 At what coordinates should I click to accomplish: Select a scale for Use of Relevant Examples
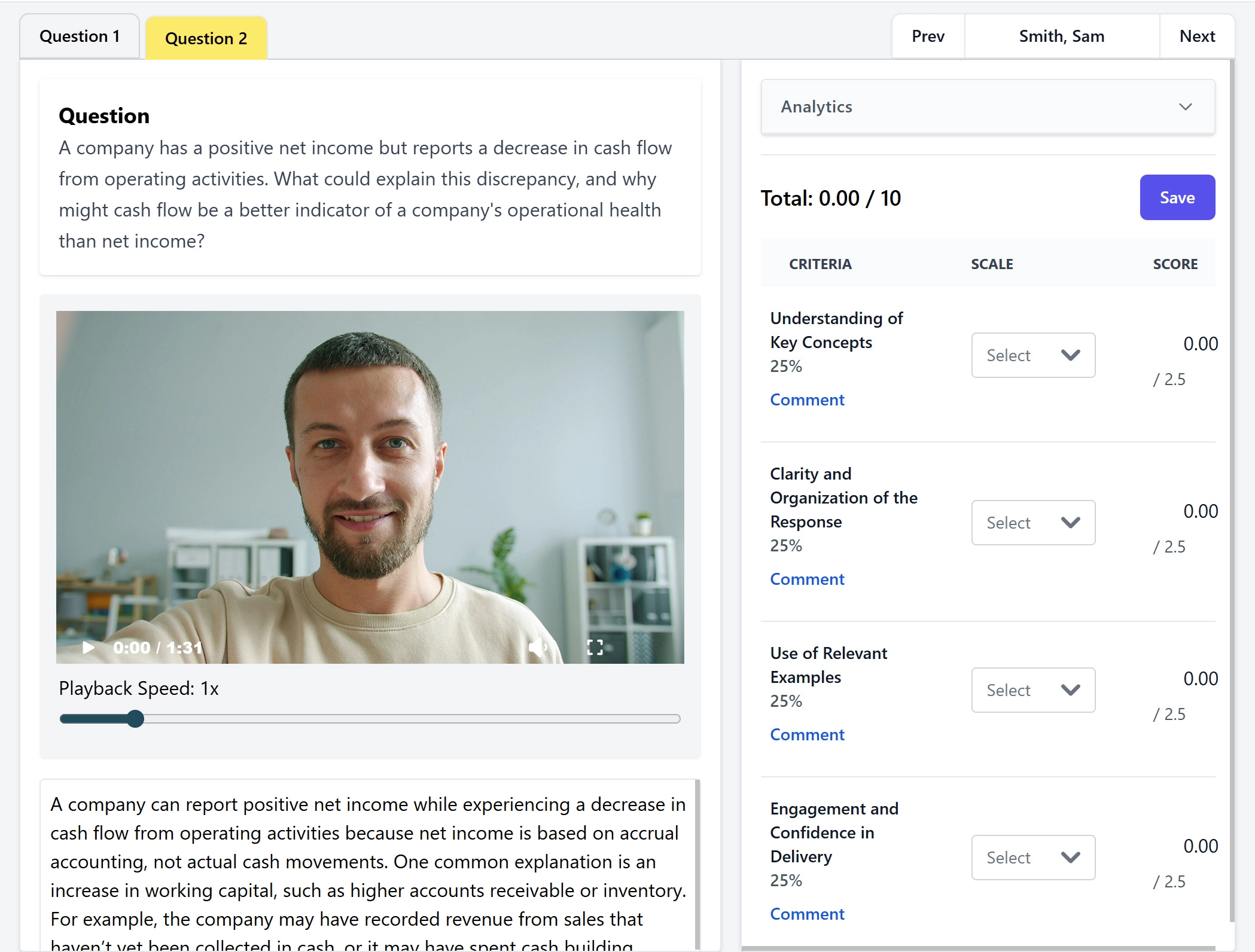click(1033, 690)
